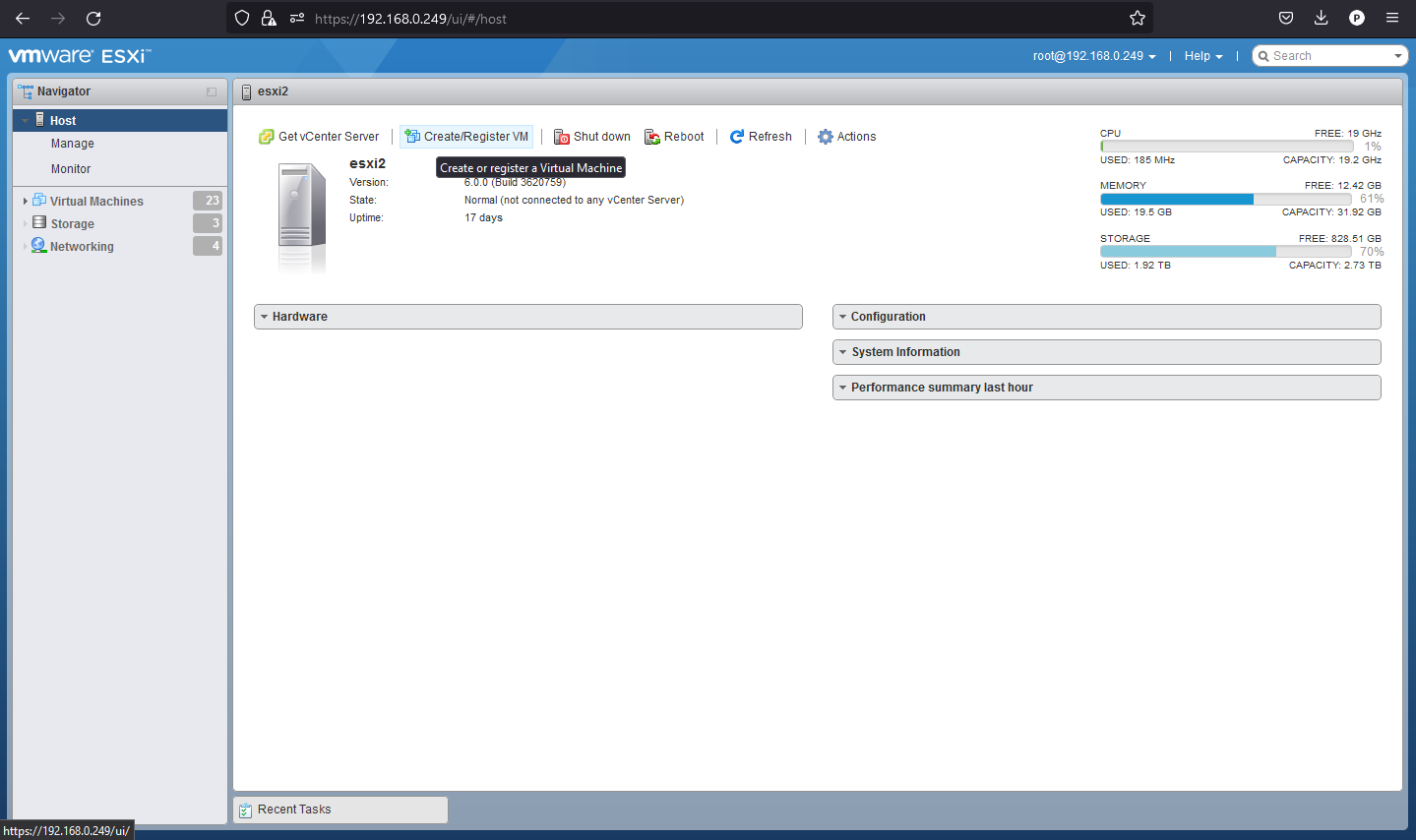Click the Refresh button text
Image resolution: width=1416 pixels, height=840 pixels.
pyautogui.click(x=770, y=137)
